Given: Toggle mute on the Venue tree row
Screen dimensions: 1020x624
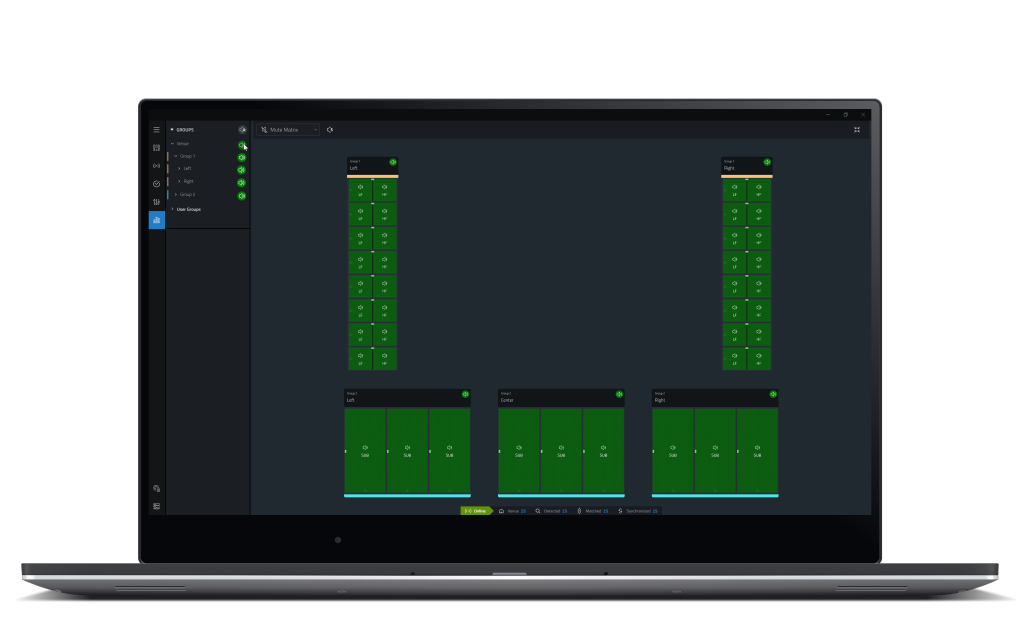Looking at the screenshot, I should [x=241, y=145].
